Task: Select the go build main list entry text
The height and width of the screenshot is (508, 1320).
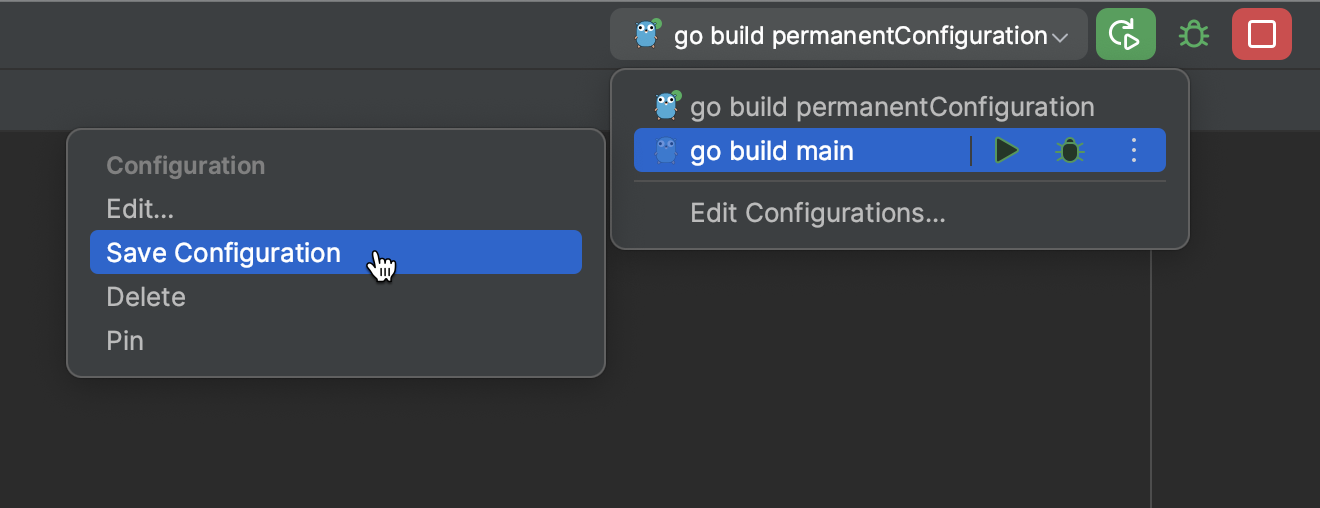Action: tap(772, 151)
